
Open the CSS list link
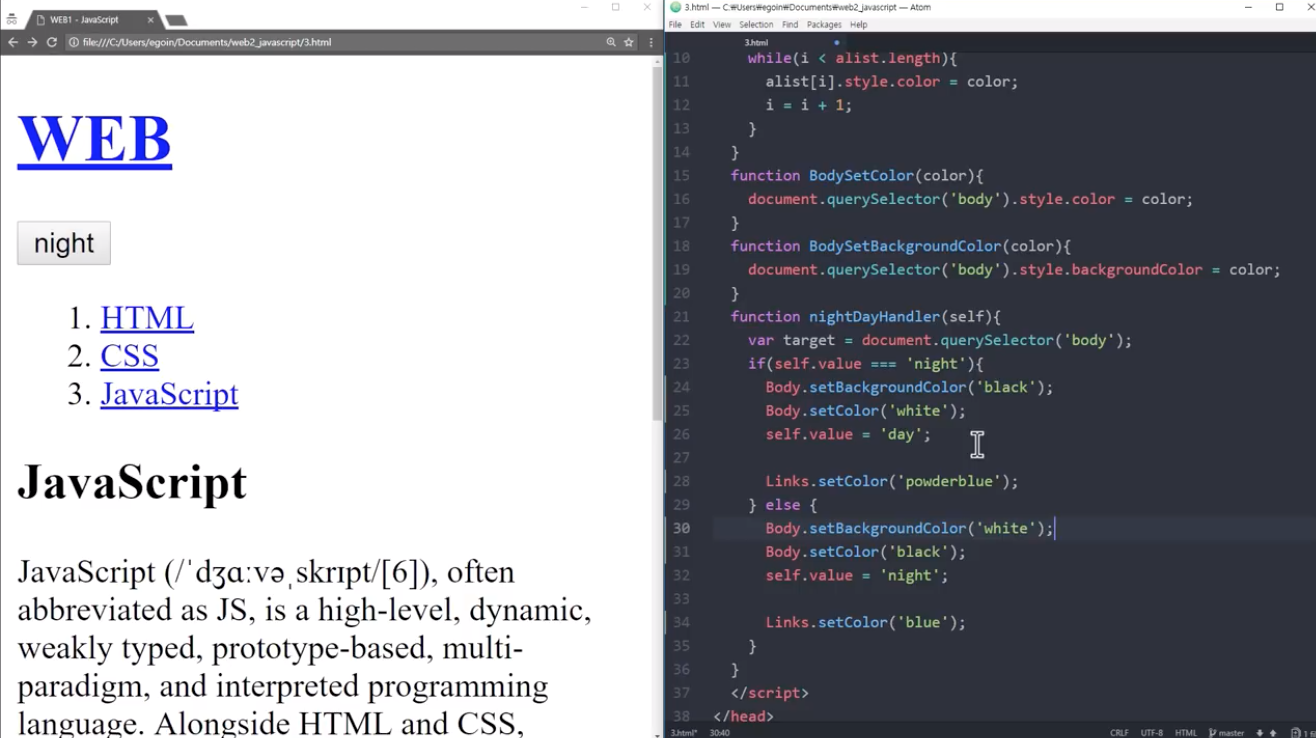[129, 356]
